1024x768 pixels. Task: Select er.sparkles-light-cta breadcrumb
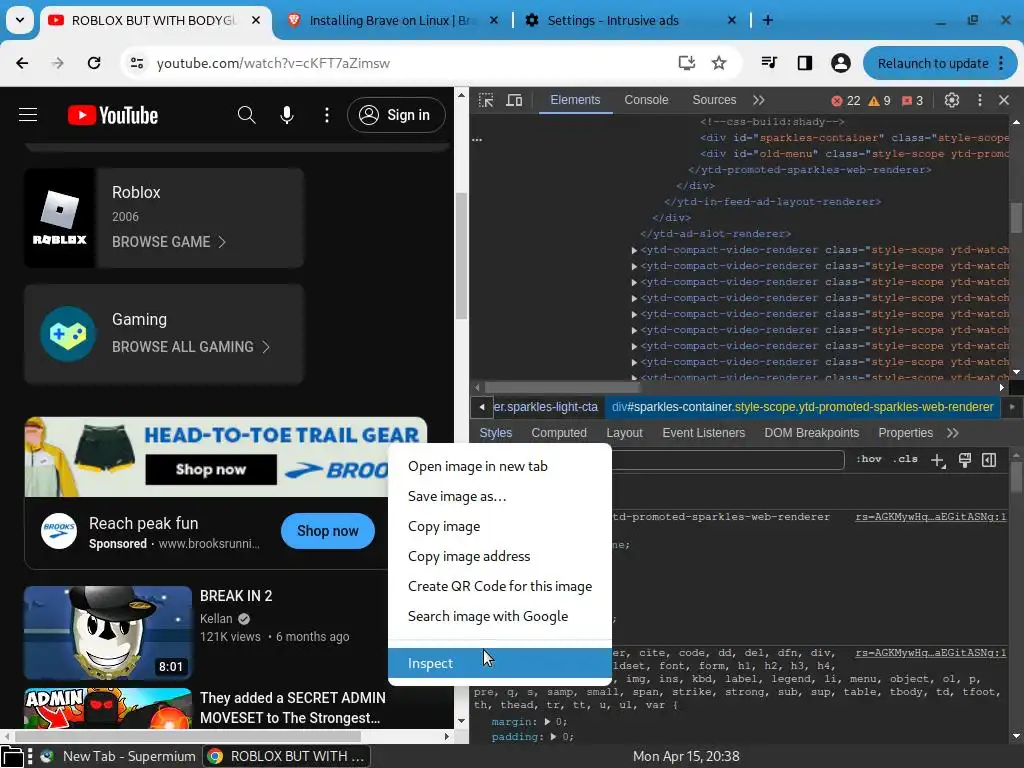click(546, 407)
